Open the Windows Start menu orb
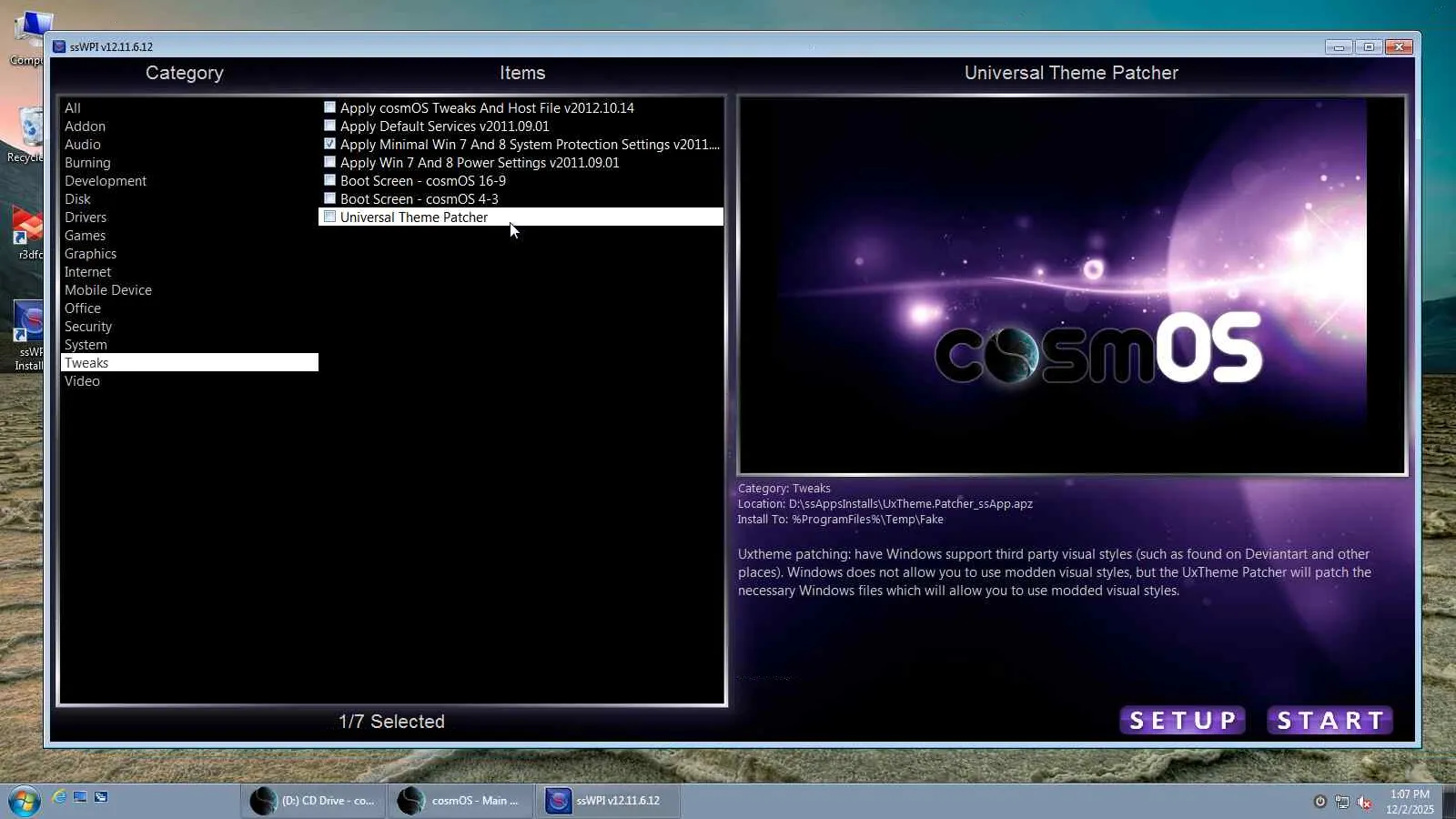The height and width of the screenshot is (819, 1456). [25, 802]
